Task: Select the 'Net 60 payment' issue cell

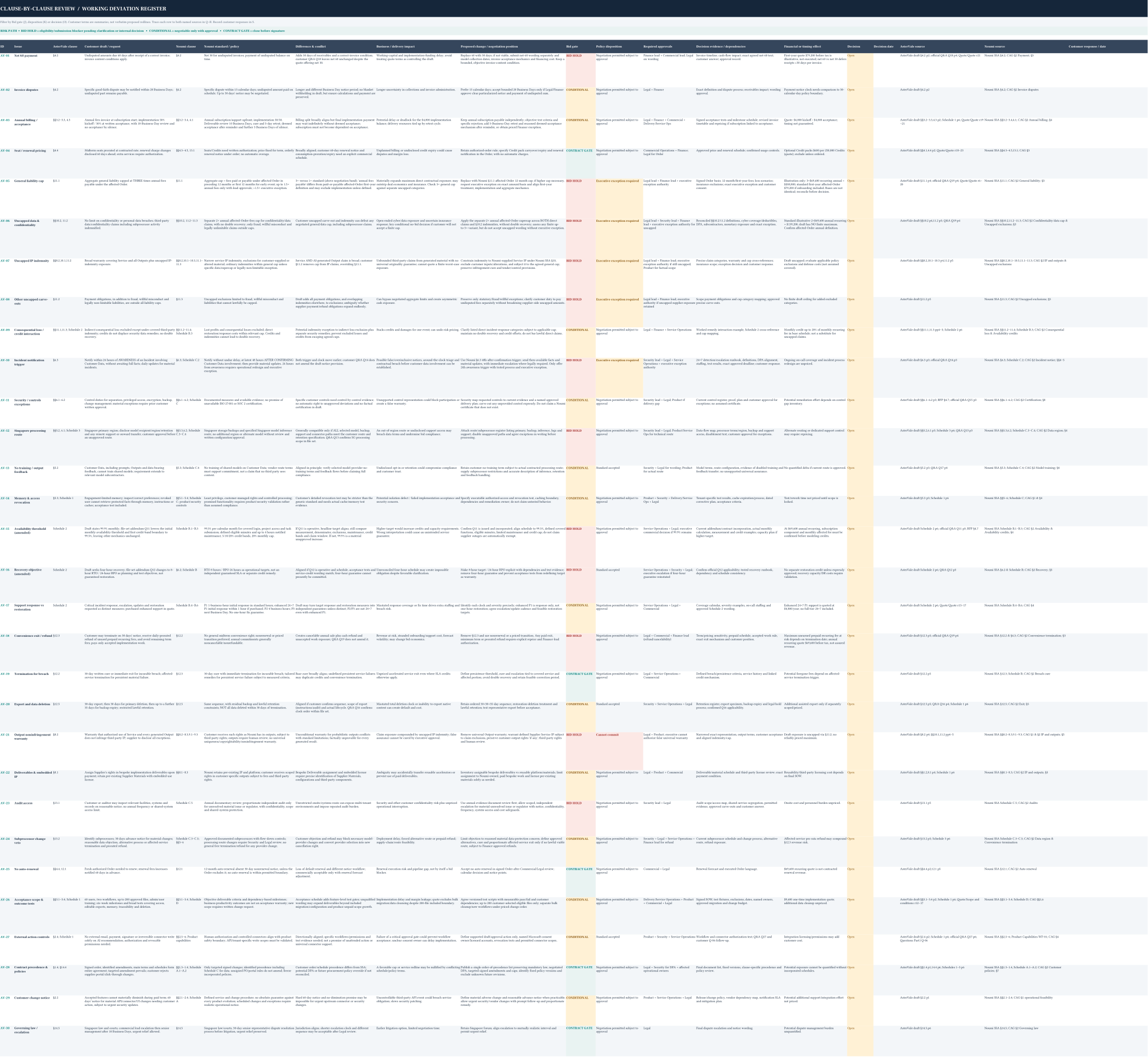Action: click(32, 70)
